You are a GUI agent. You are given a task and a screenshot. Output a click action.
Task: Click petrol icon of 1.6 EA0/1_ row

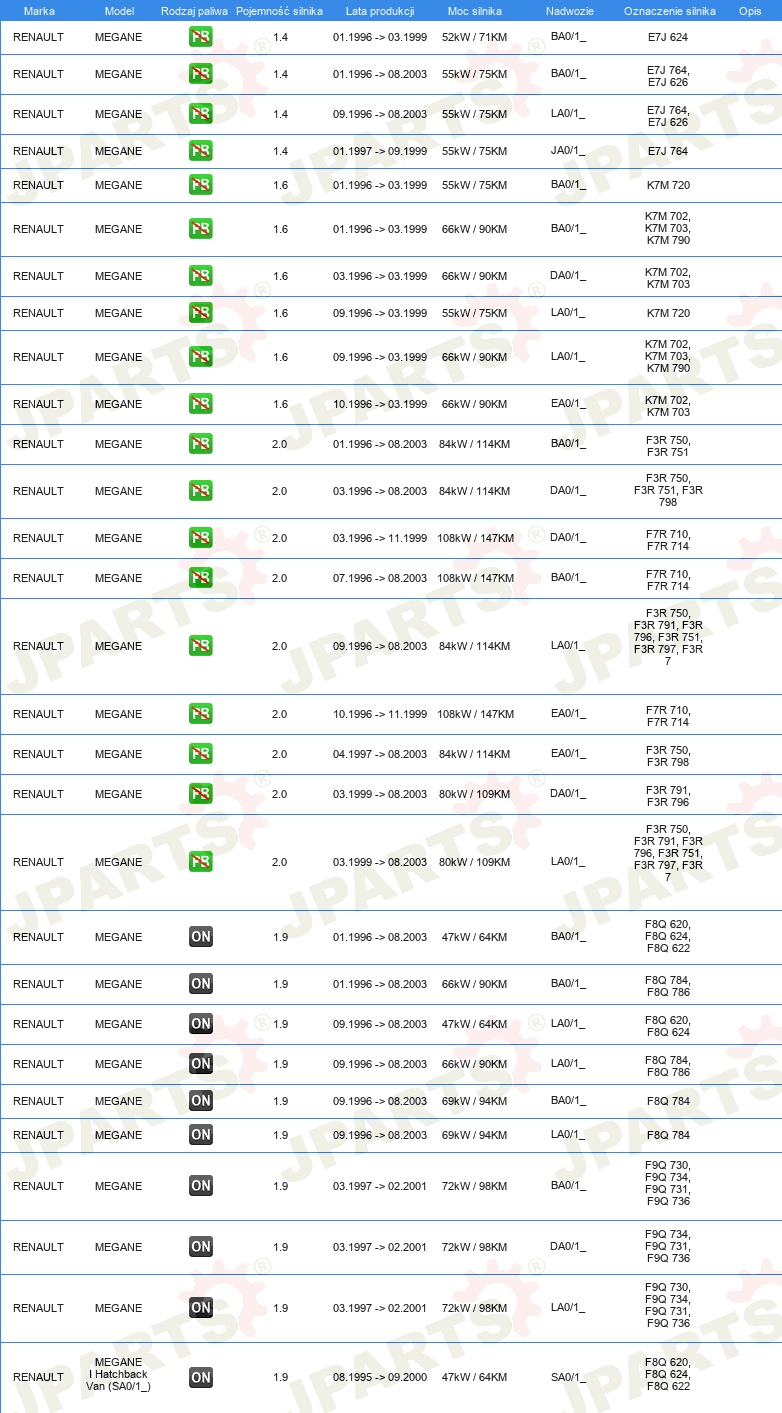click(x=201, y=404)
